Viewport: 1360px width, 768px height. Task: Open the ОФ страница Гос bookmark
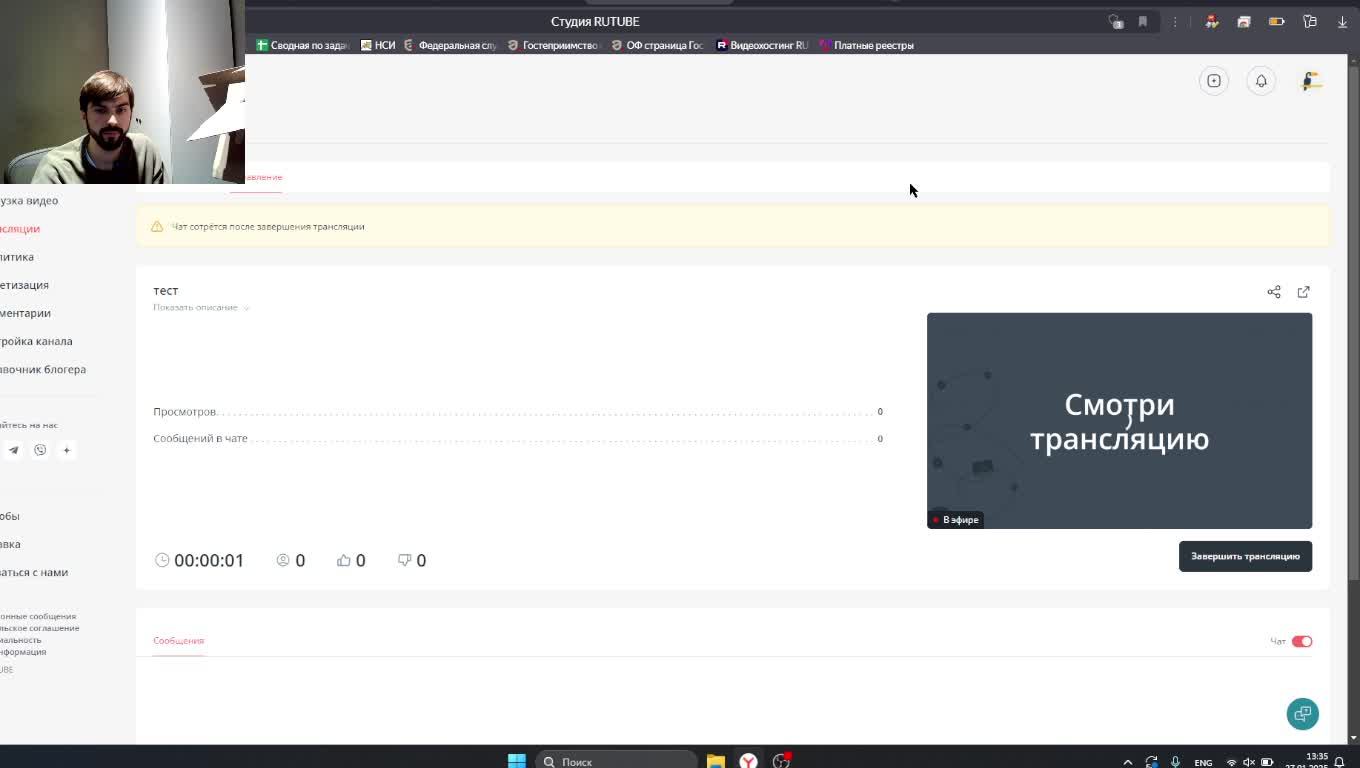pyautogui.click(x=657, y=45)
